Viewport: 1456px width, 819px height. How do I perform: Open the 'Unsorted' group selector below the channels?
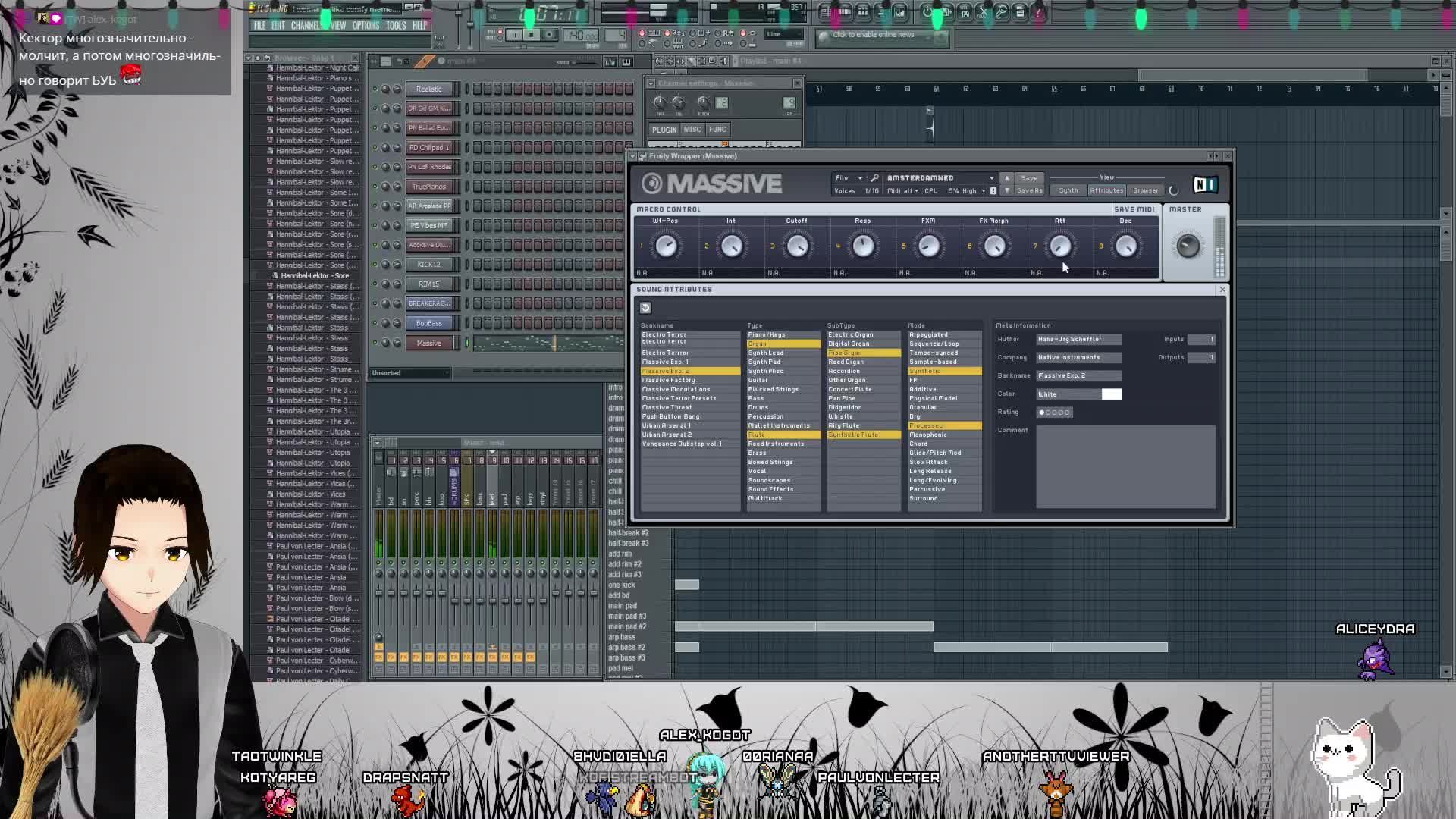tap(409, 372)
